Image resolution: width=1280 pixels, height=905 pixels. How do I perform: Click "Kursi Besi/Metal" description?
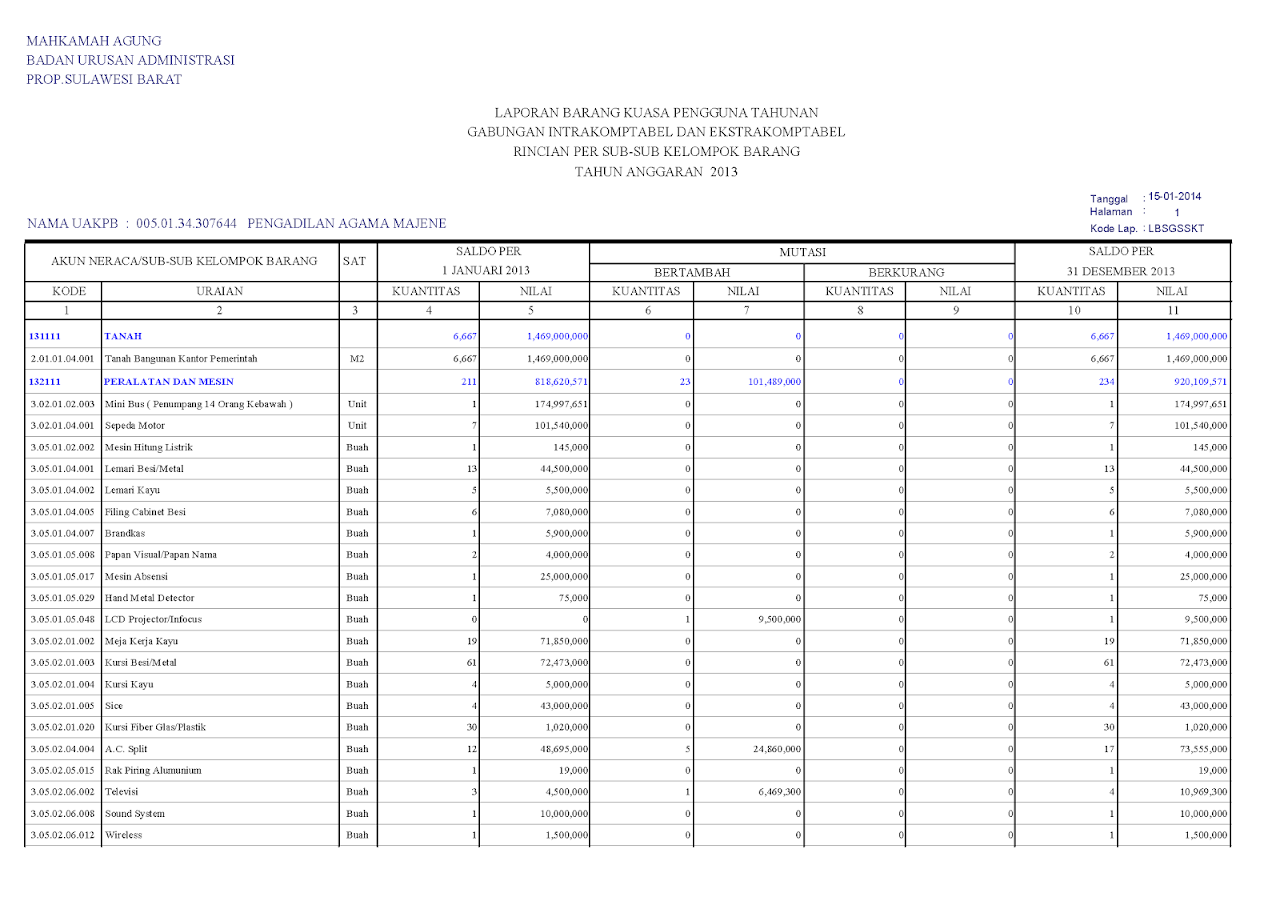pos(142,663)
